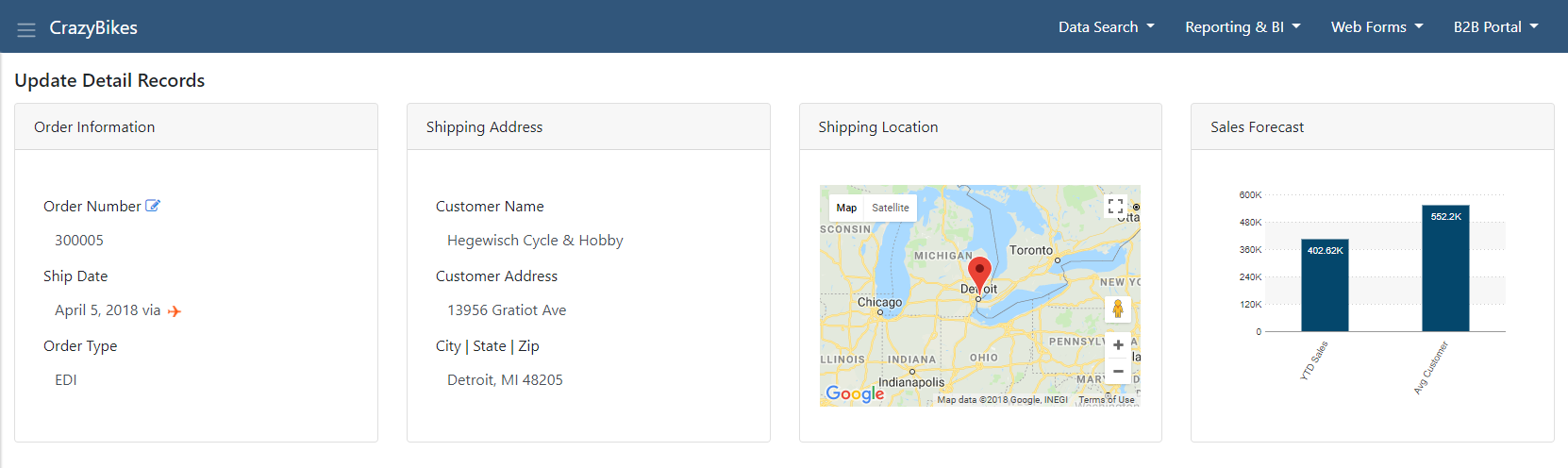Open the map Terms of Use link
This screenshot has width=1568, height=468.
point(1107,400)
